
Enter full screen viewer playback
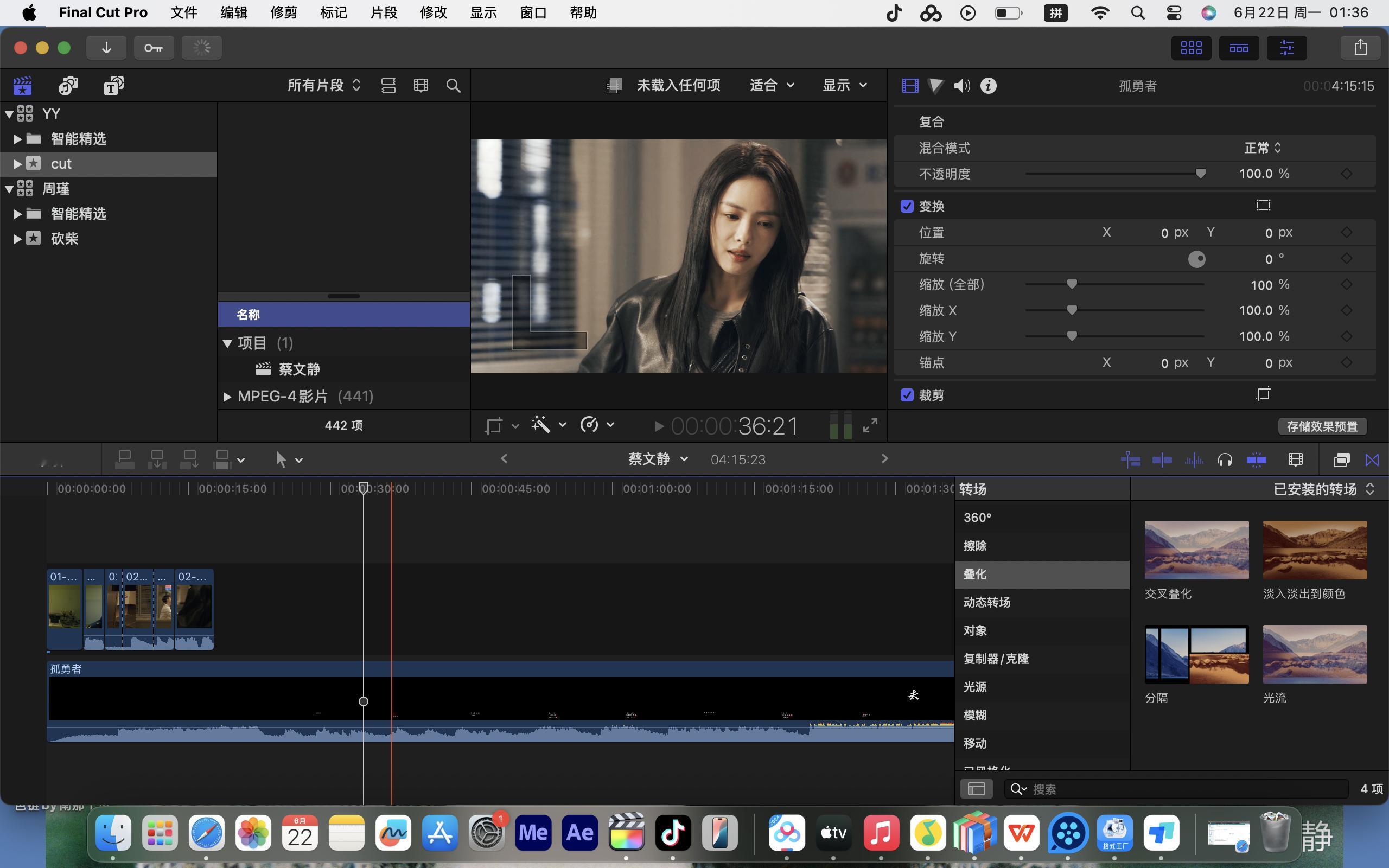click(870, 425)
